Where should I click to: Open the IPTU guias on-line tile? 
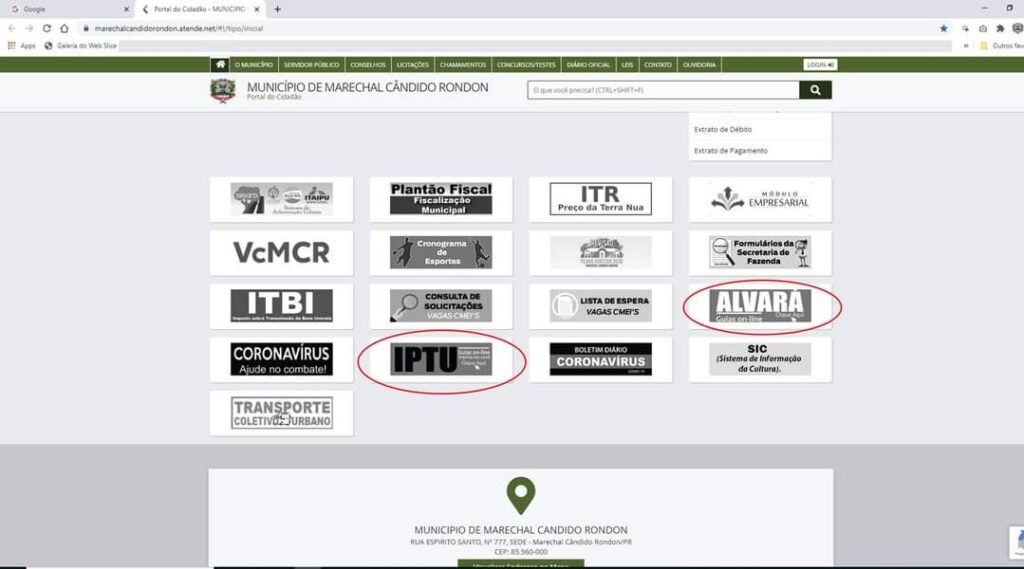(441, 359)
